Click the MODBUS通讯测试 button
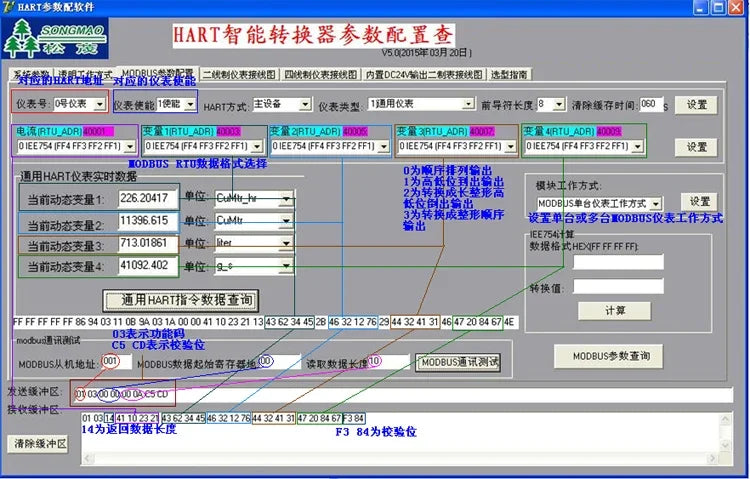Image resolution: width=750 pixels, height=479 pixels. [x=459, y=362]
